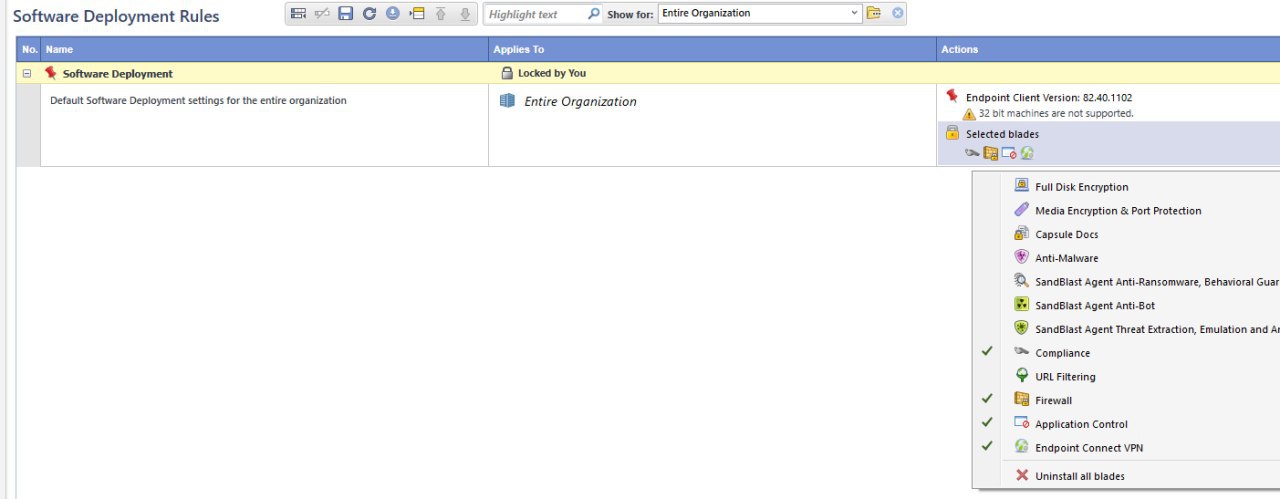Open the Show for dropdown
The image size is (1280, 499).
(854, 13)
